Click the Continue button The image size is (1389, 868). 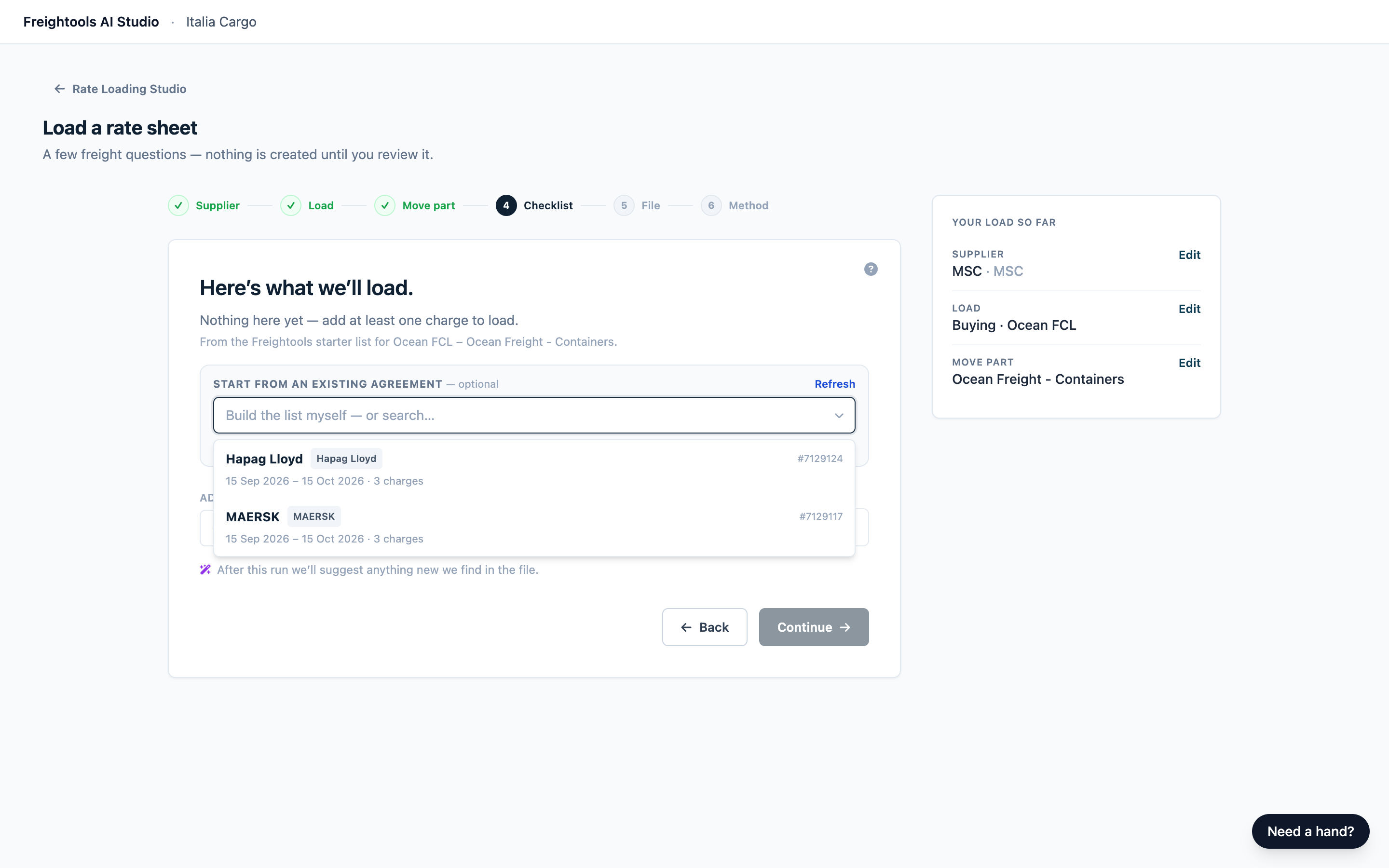pyautogui.click(x=813, y=627)
